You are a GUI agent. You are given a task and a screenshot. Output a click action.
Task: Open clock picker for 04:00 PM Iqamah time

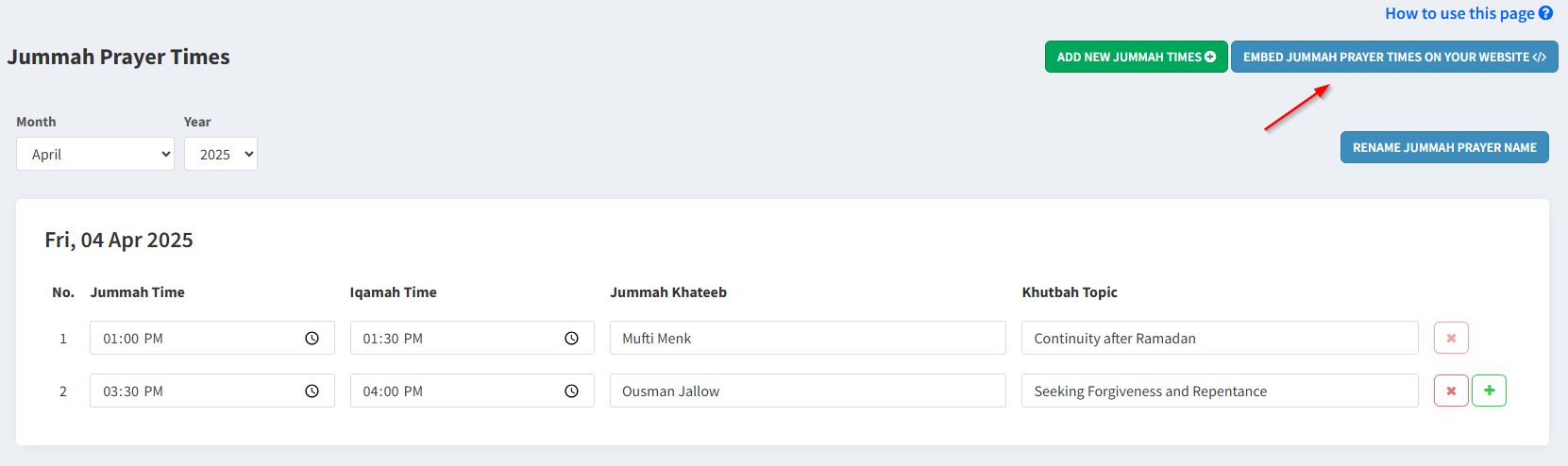(x=571, y=391)
